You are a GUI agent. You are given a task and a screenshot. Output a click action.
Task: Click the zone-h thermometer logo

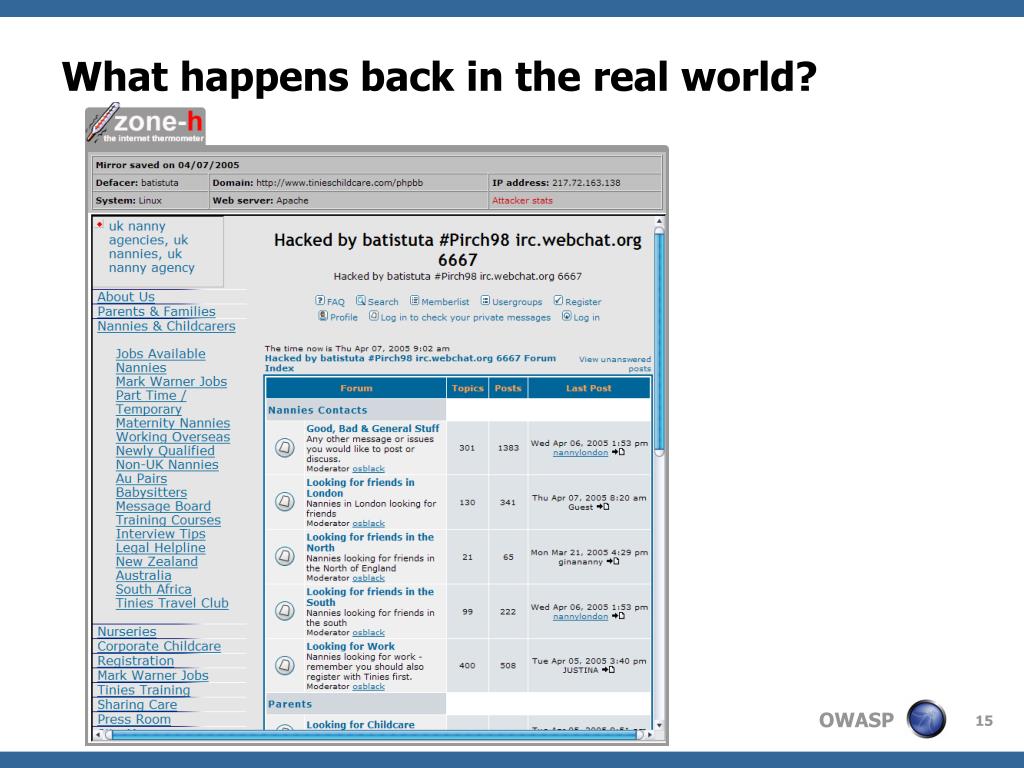146,124
